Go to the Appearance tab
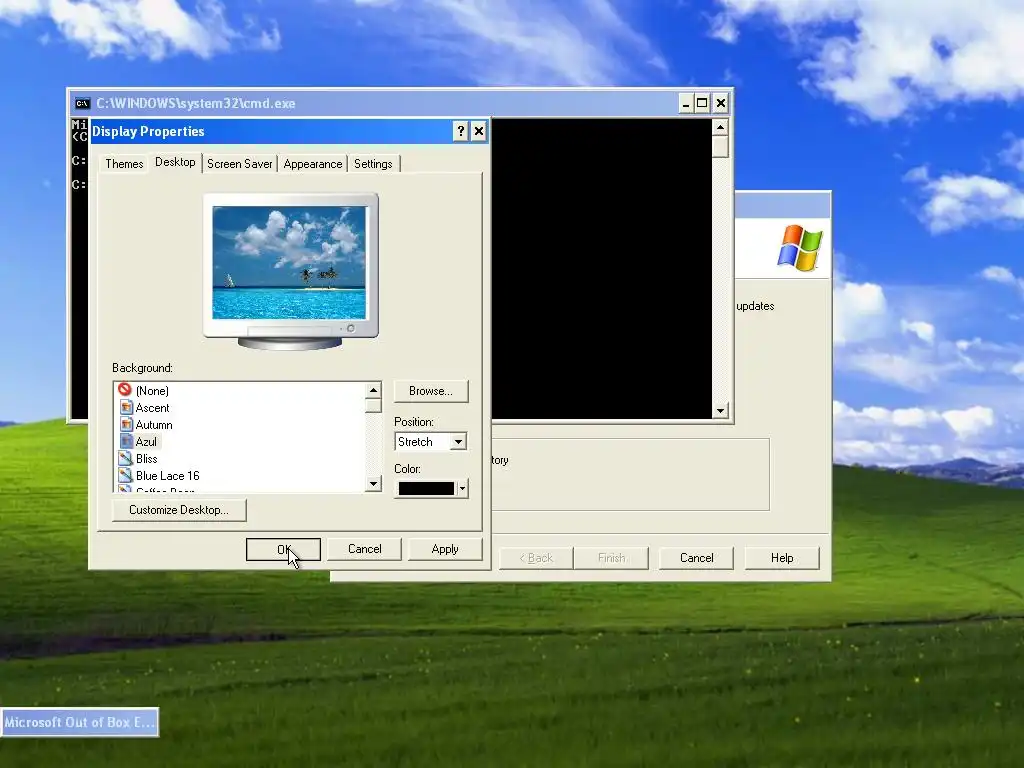The width and height of the screenshot is (1024, 768). pos(313,164)
